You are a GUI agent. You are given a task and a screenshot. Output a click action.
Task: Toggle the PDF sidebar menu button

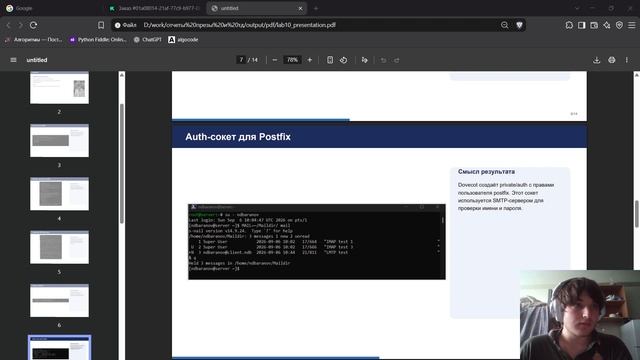coord(13,60)
